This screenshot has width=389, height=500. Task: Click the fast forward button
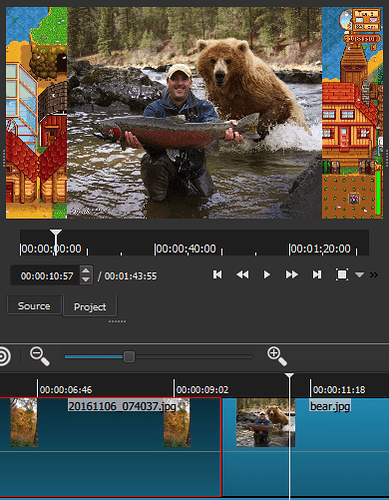[292, 275]
